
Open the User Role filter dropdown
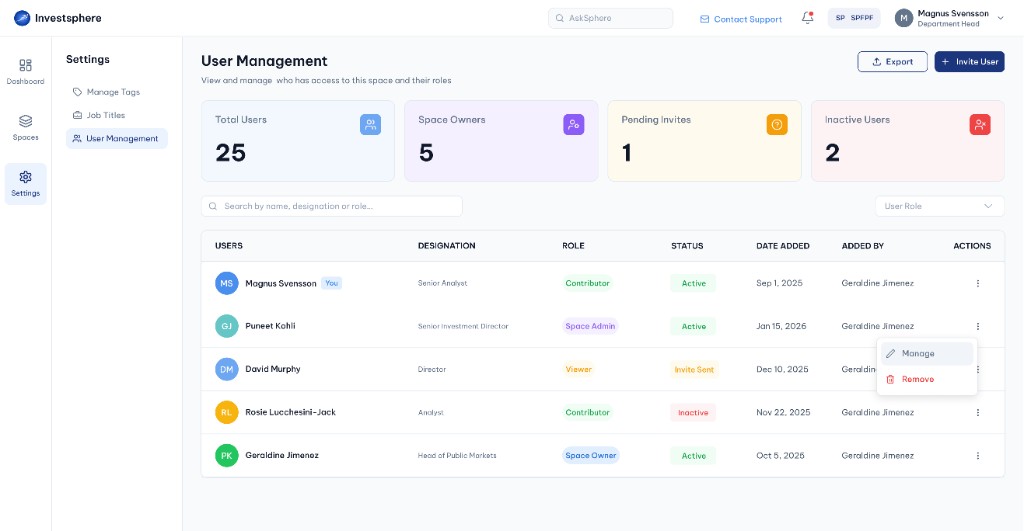[939, 206]
